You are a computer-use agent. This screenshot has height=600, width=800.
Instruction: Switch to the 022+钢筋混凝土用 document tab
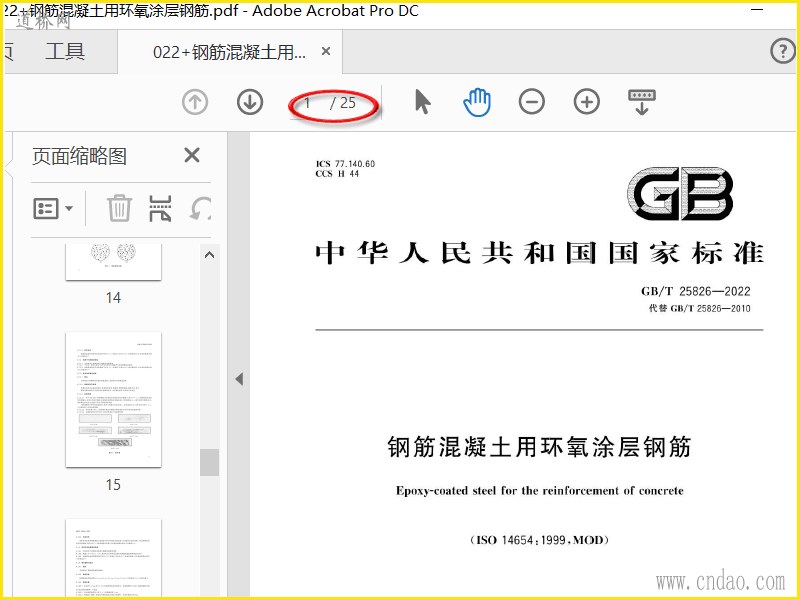click(x=230, y=52)
